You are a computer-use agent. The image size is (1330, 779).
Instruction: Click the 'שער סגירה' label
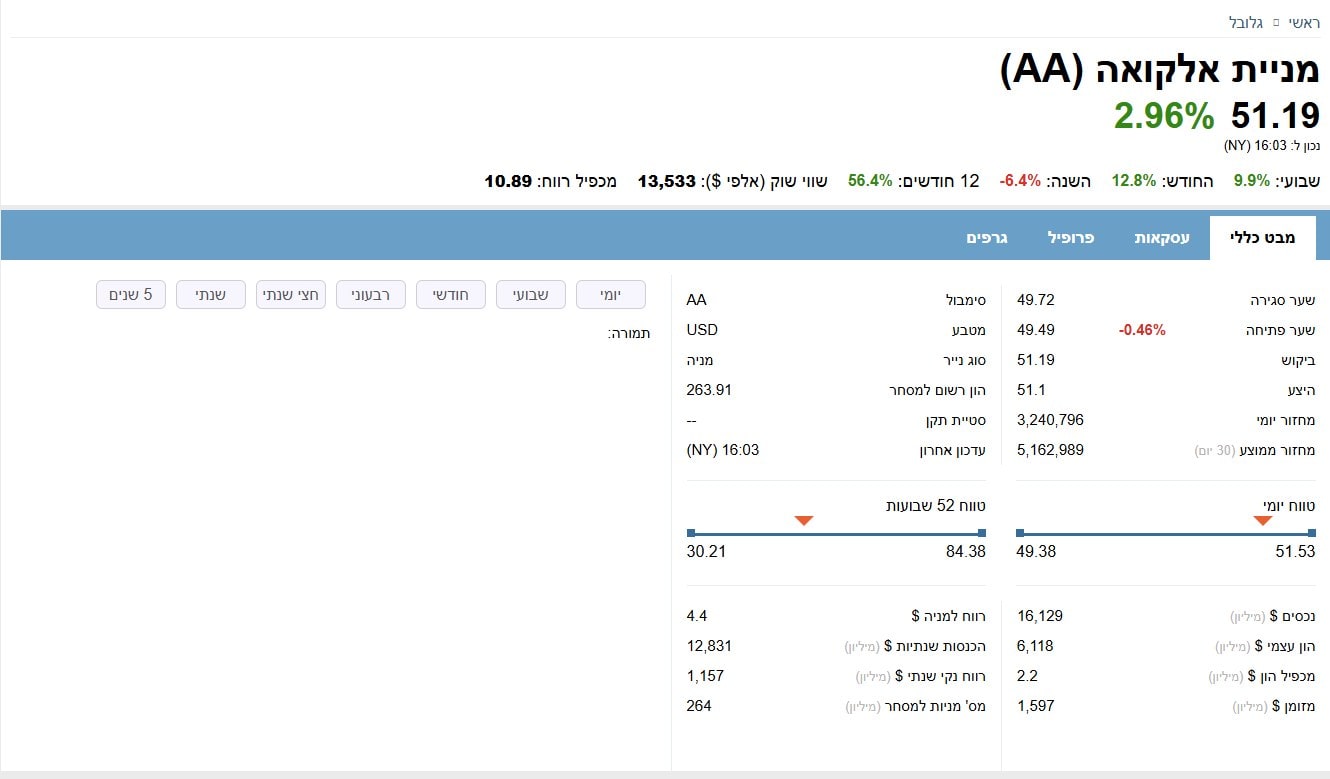click(1283, 300)
